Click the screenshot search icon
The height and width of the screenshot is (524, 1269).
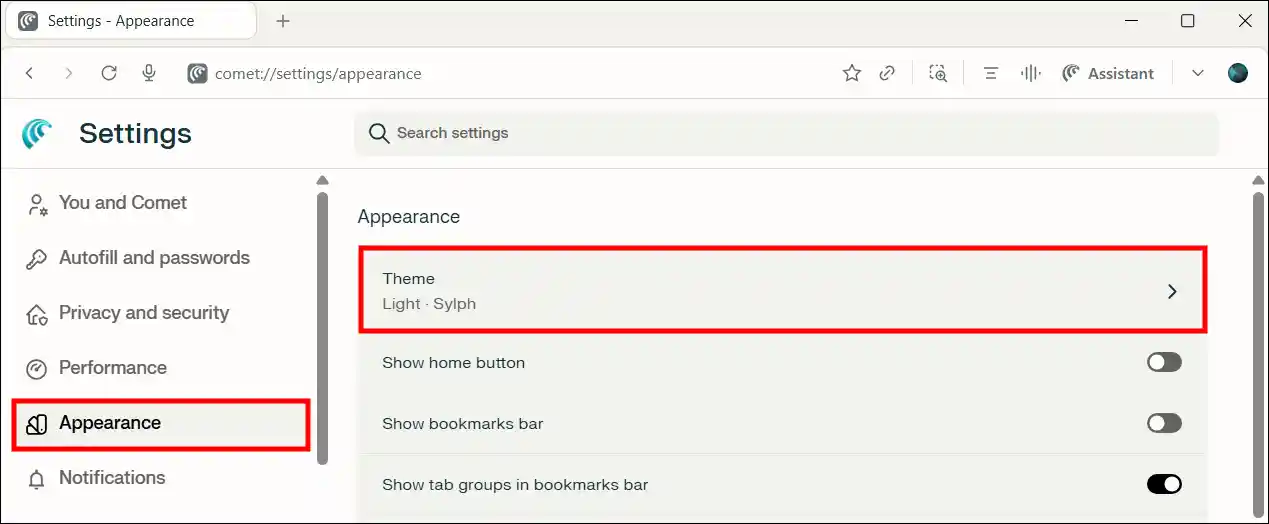[x=937, y=73]
